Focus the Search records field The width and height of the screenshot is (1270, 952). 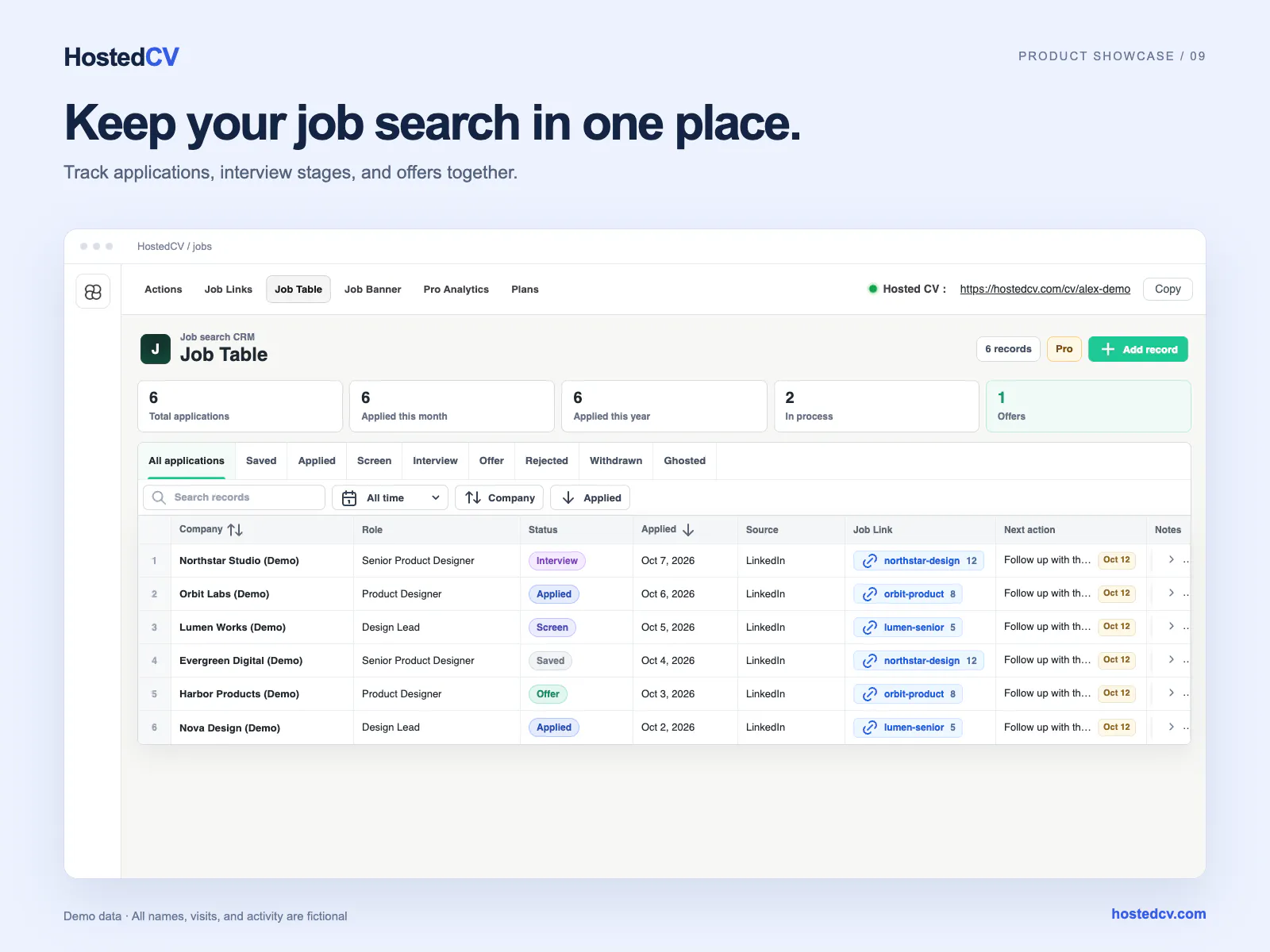click(234, 497)
